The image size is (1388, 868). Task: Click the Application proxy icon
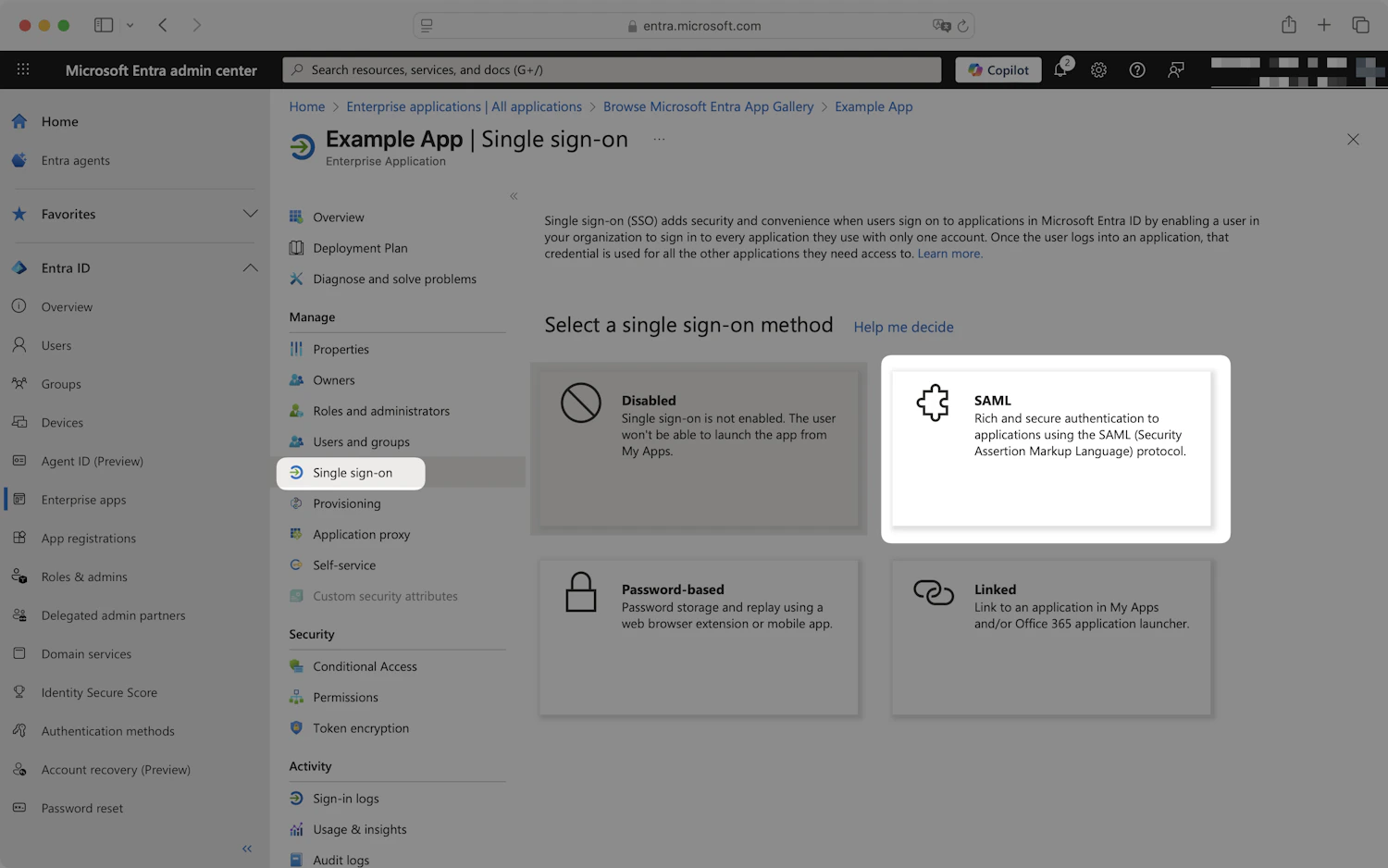[296, 534]
